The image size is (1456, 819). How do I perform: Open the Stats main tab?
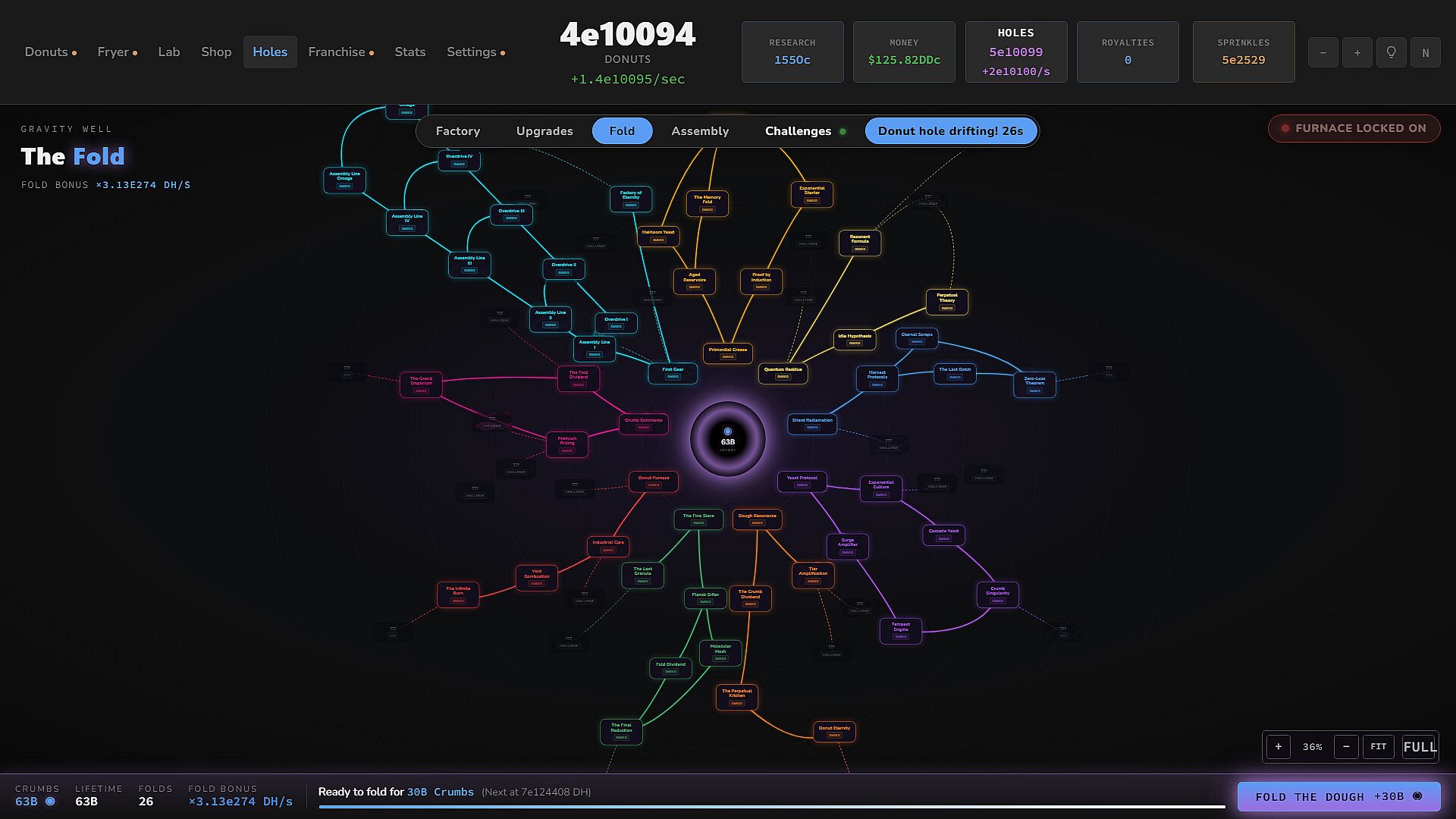click(x=409, y=52)
